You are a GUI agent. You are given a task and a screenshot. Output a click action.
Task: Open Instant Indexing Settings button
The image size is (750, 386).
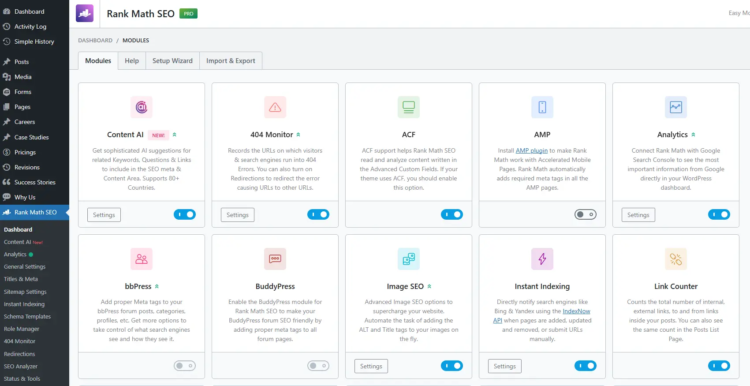click(x=505, y=366)
